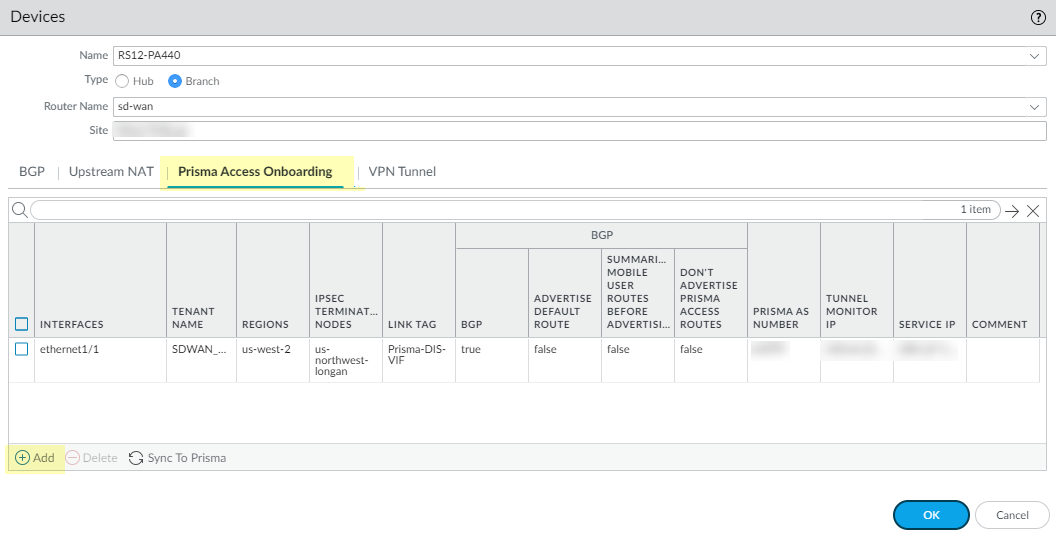Select the Hub radio button
Image resolution: width=1056 pixels, height=552 pixels.
pyautogui.click(x=123, y=81)
